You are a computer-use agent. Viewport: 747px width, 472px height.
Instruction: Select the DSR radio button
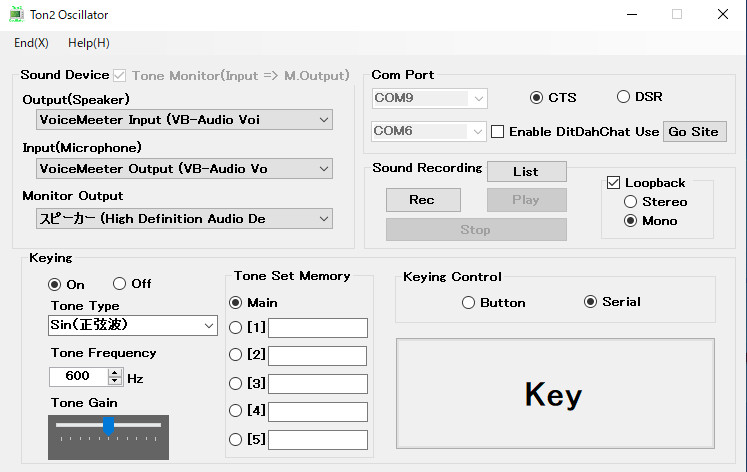623,97
